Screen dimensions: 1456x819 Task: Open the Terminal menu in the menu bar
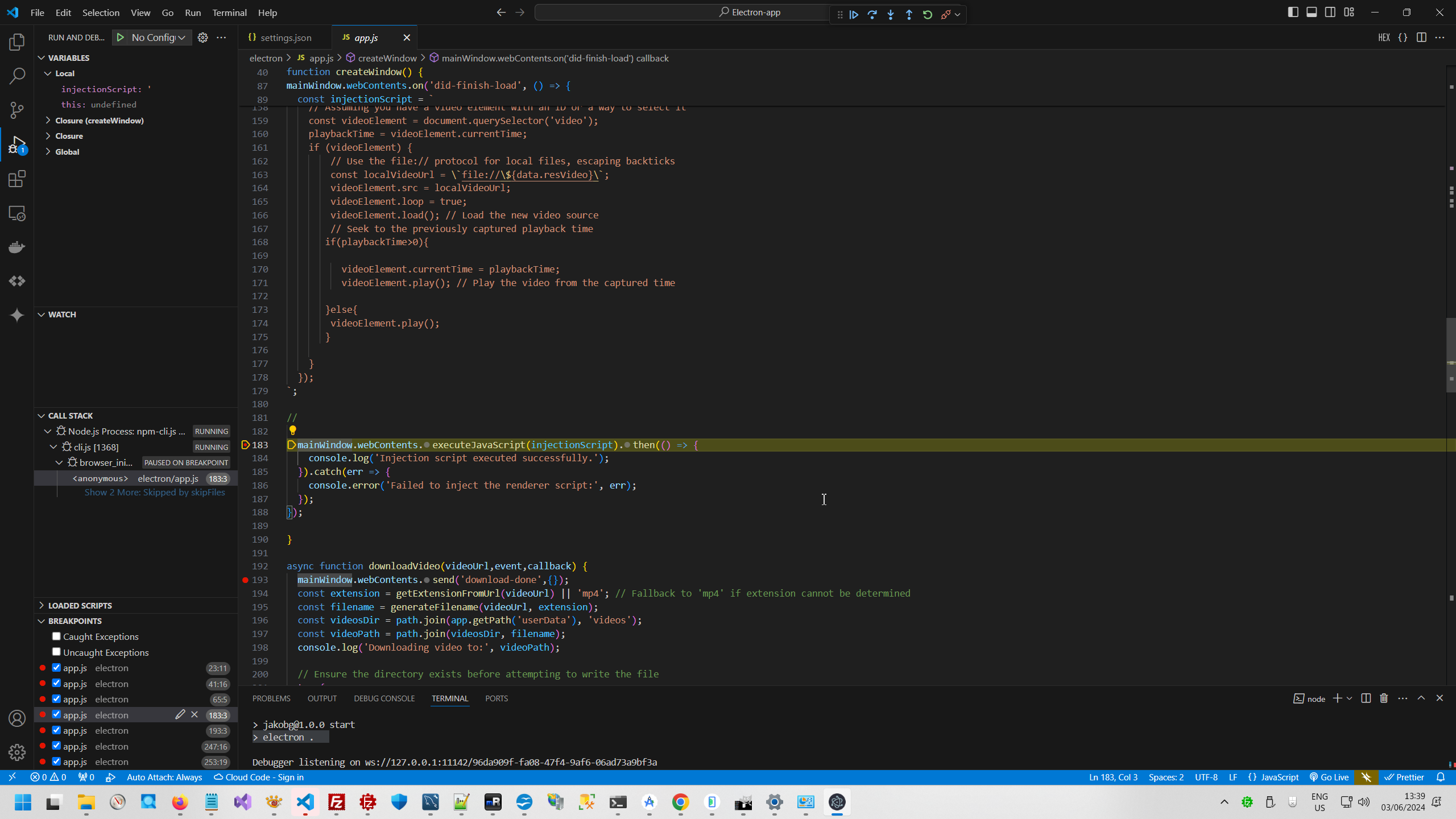pos(229,13)
